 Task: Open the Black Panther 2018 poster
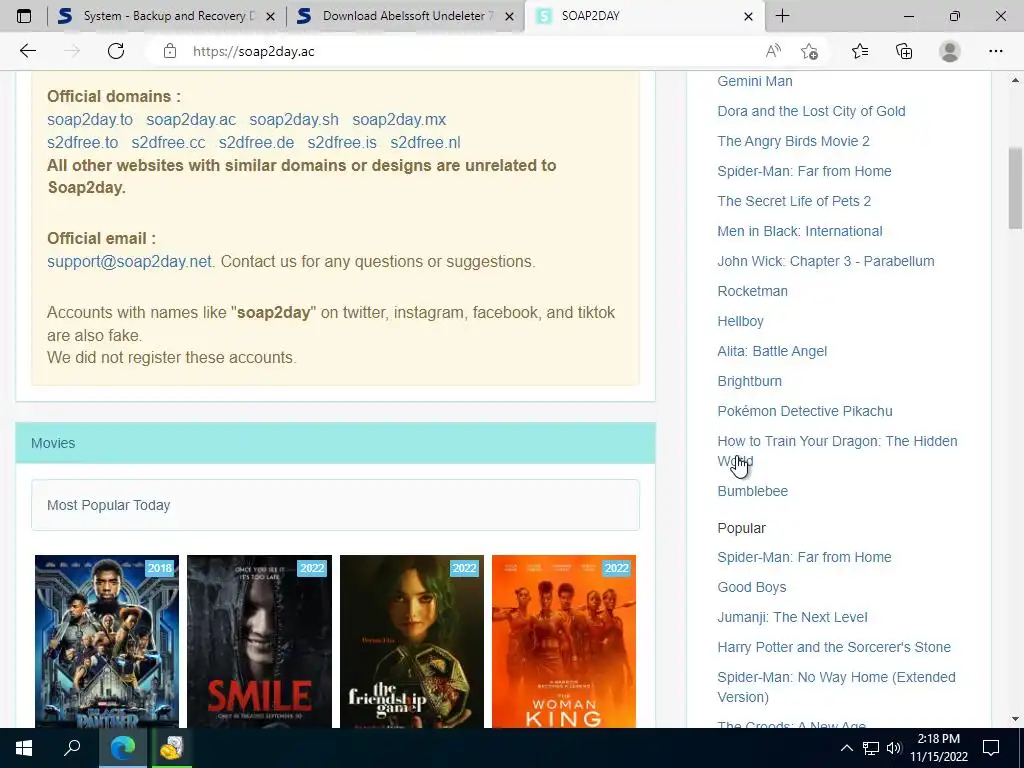pos(106,641)
